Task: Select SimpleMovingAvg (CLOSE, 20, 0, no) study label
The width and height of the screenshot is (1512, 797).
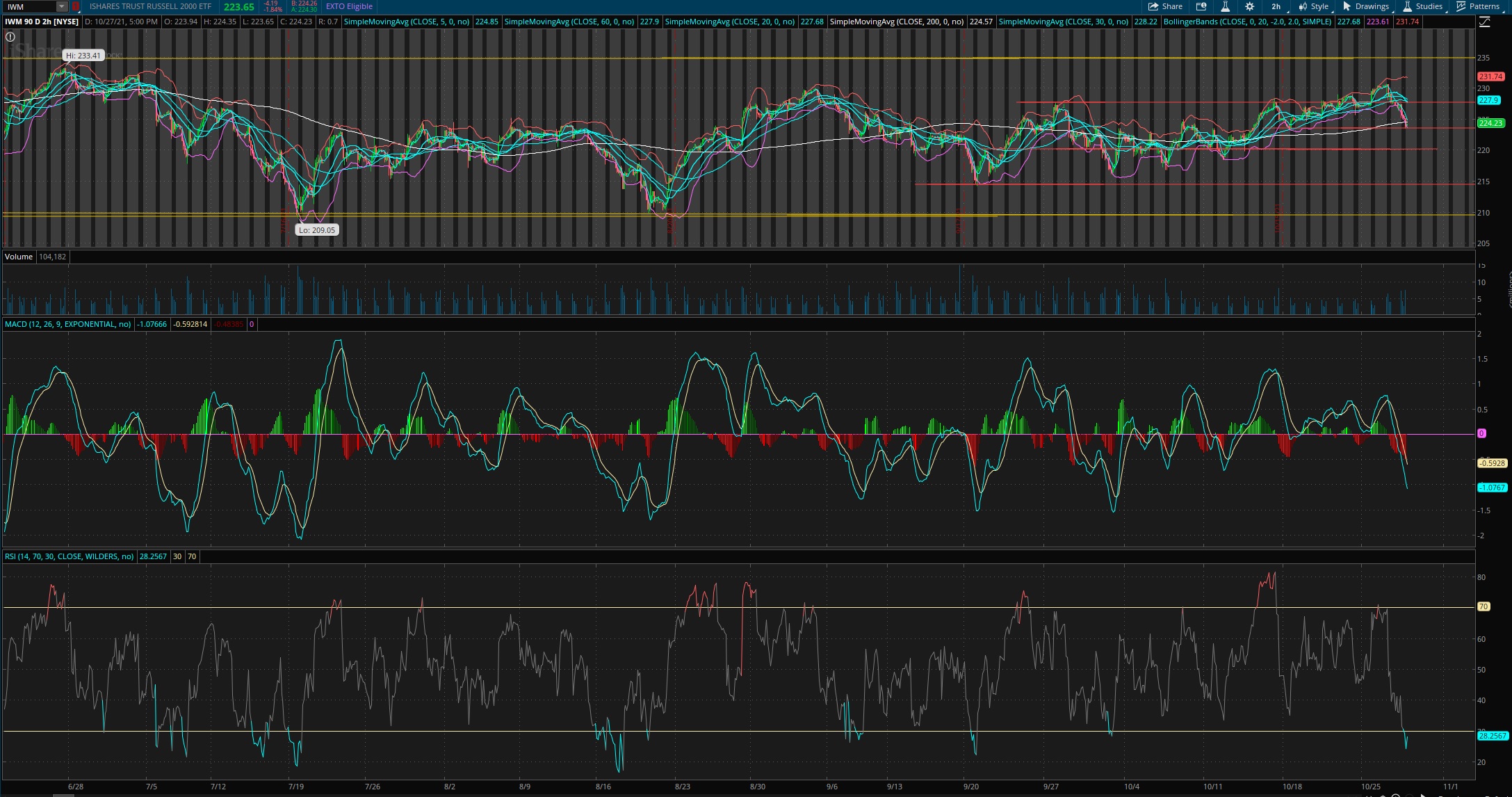Action: pyautogui.click(x=730, y=22)
